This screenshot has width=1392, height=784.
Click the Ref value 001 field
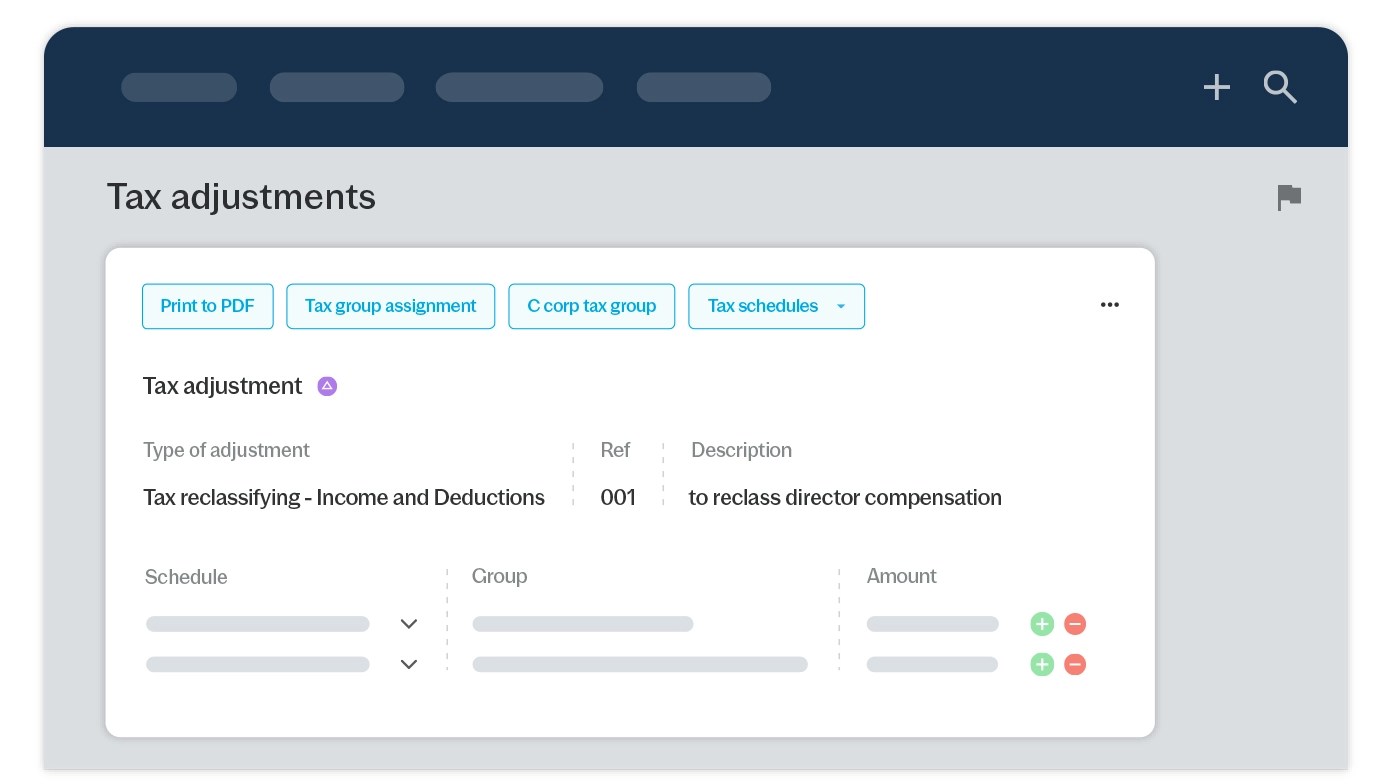tap(618, 497)
